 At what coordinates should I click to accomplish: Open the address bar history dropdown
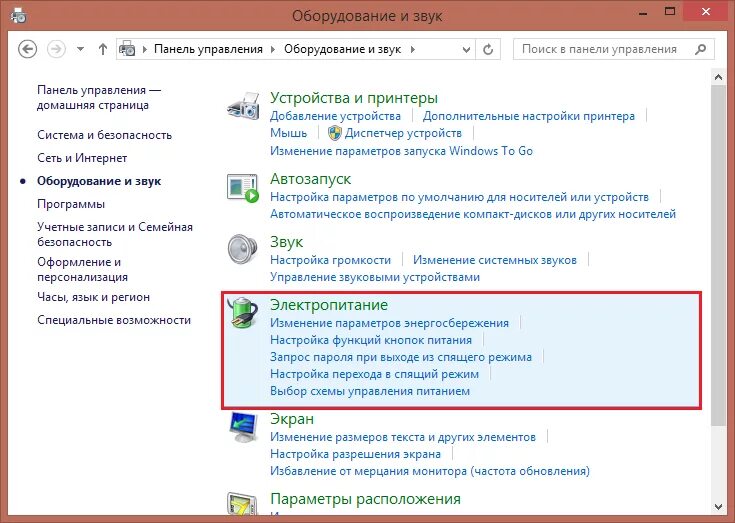coord(466,49)
